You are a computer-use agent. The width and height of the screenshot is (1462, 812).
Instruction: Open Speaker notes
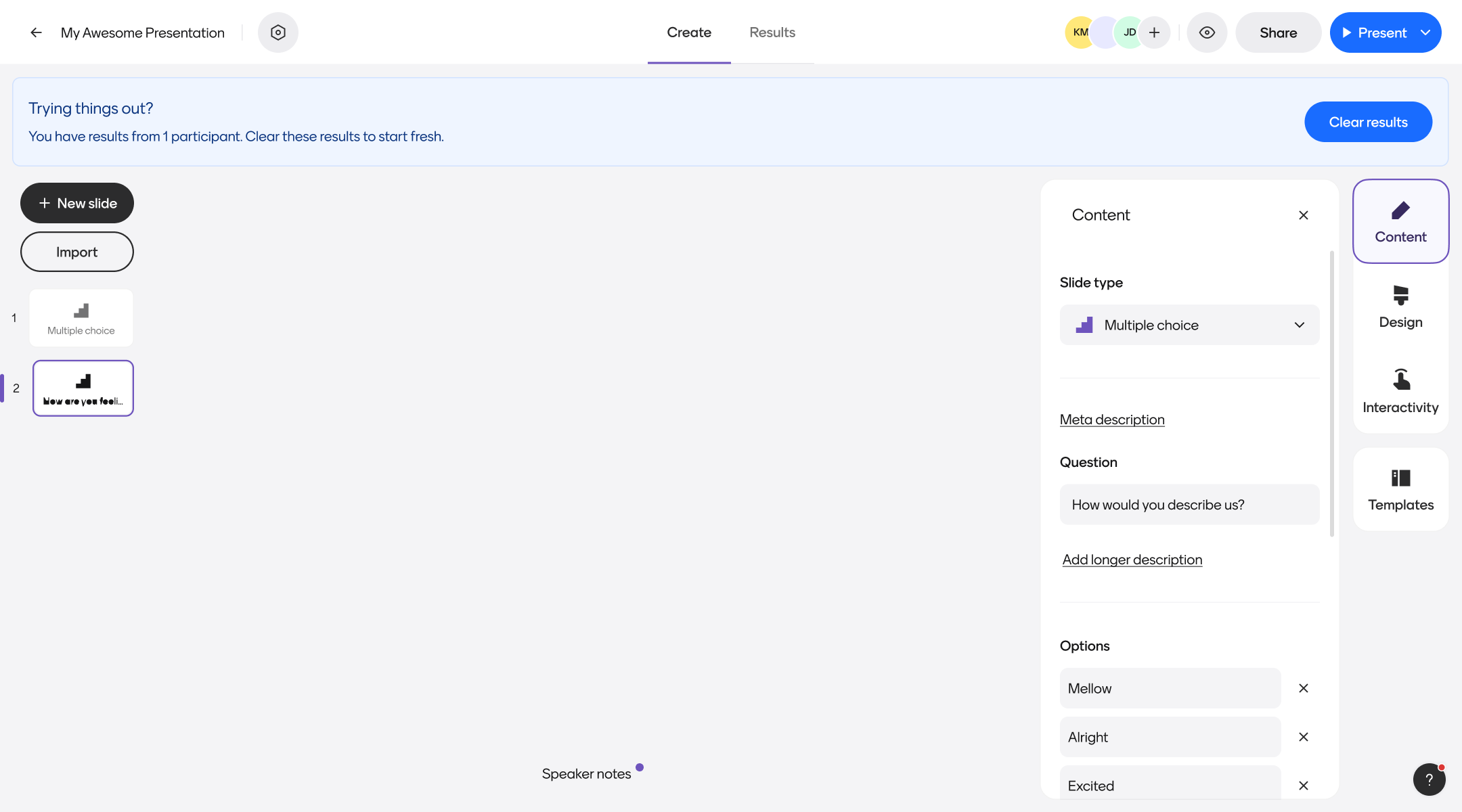coord(586,773)
